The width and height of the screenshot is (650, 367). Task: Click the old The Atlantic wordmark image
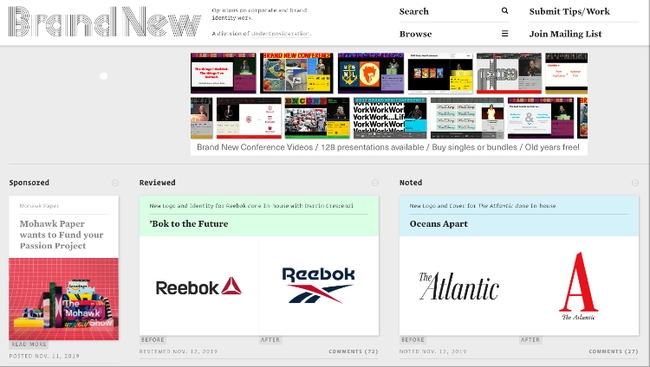pyautogui.click(x=459, y=286)
